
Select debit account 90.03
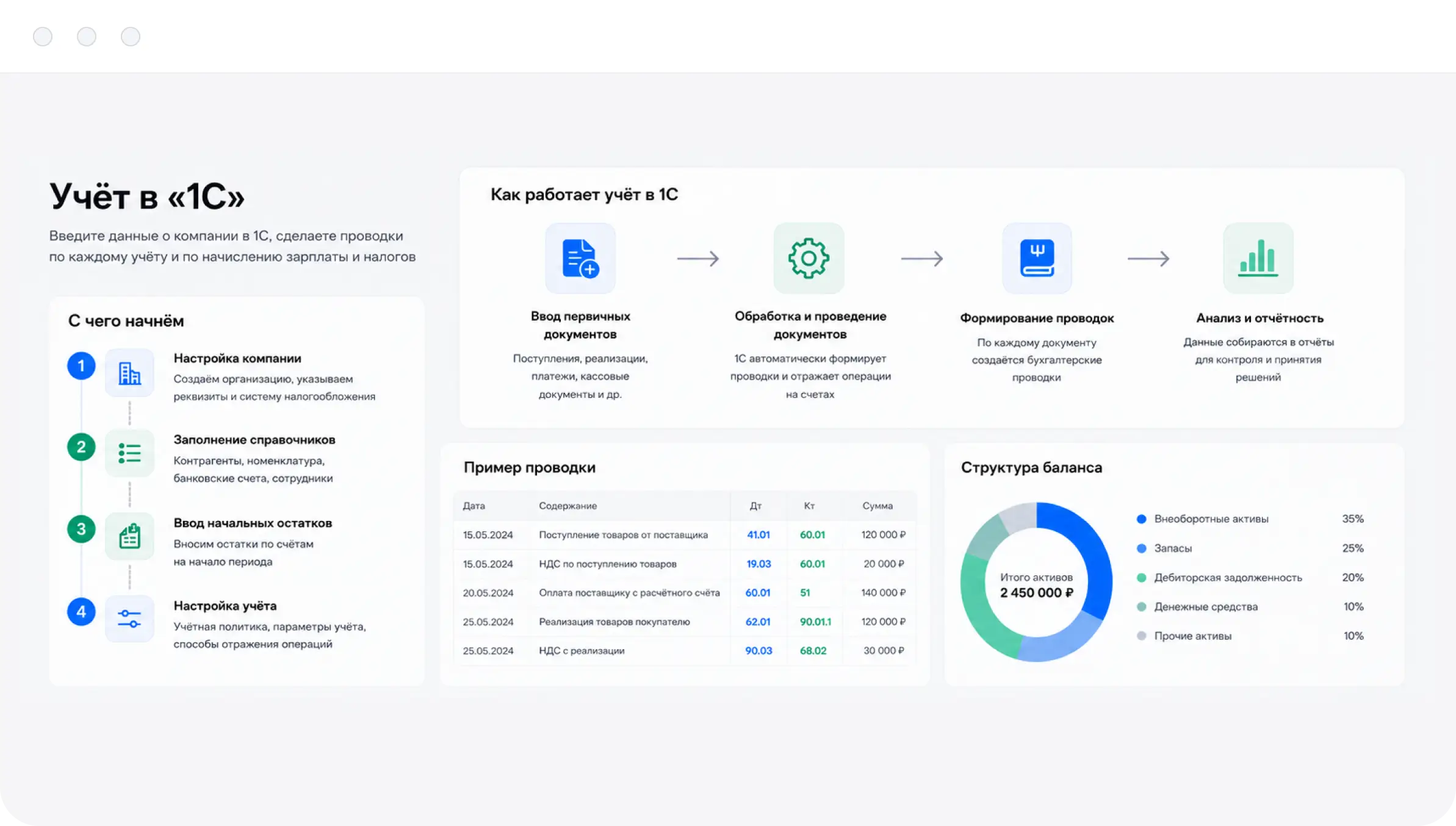pos(759,651)
